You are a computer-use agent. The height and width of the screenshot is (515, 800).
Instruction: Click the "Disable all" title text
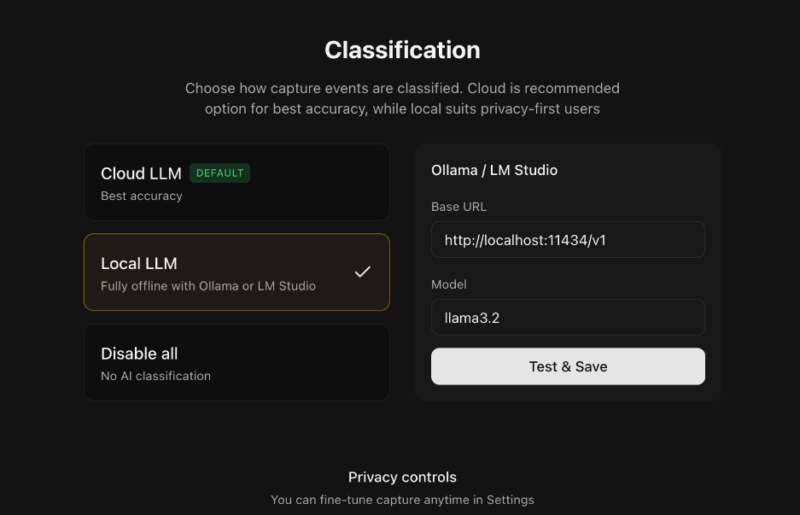point(139,353)
